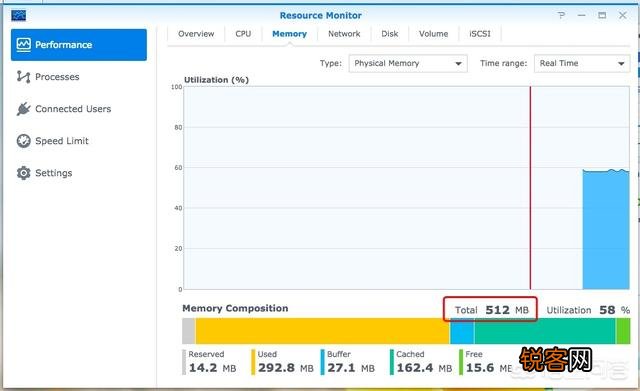
Task: Switch to the Overview tab
Action: [x=196, y=34]
